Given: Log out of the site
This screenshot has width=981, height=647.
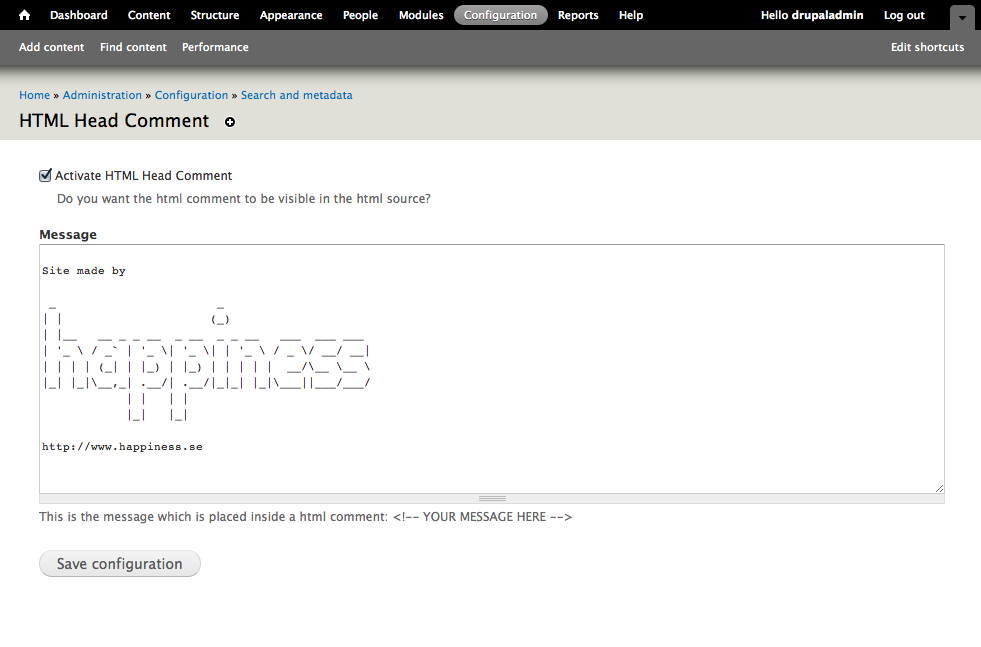Looking at the screenshot, I should coord(904,15).
